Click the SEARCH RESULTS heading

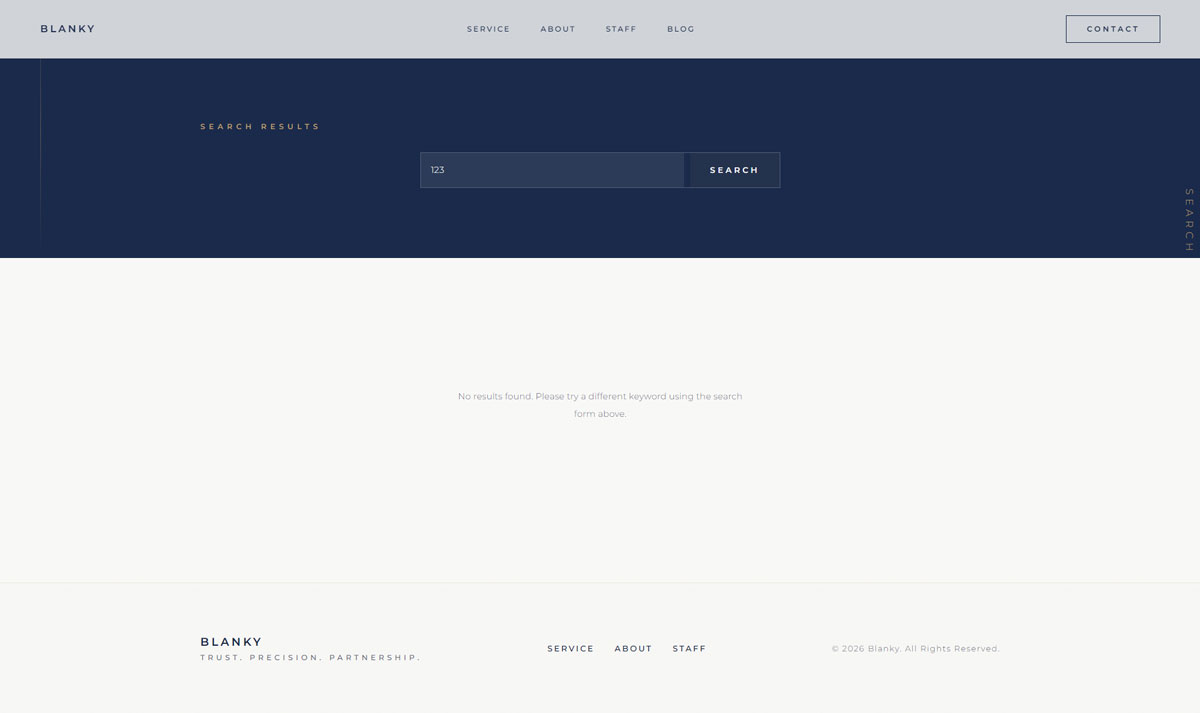pyautogui.click(x=260, y=126)
